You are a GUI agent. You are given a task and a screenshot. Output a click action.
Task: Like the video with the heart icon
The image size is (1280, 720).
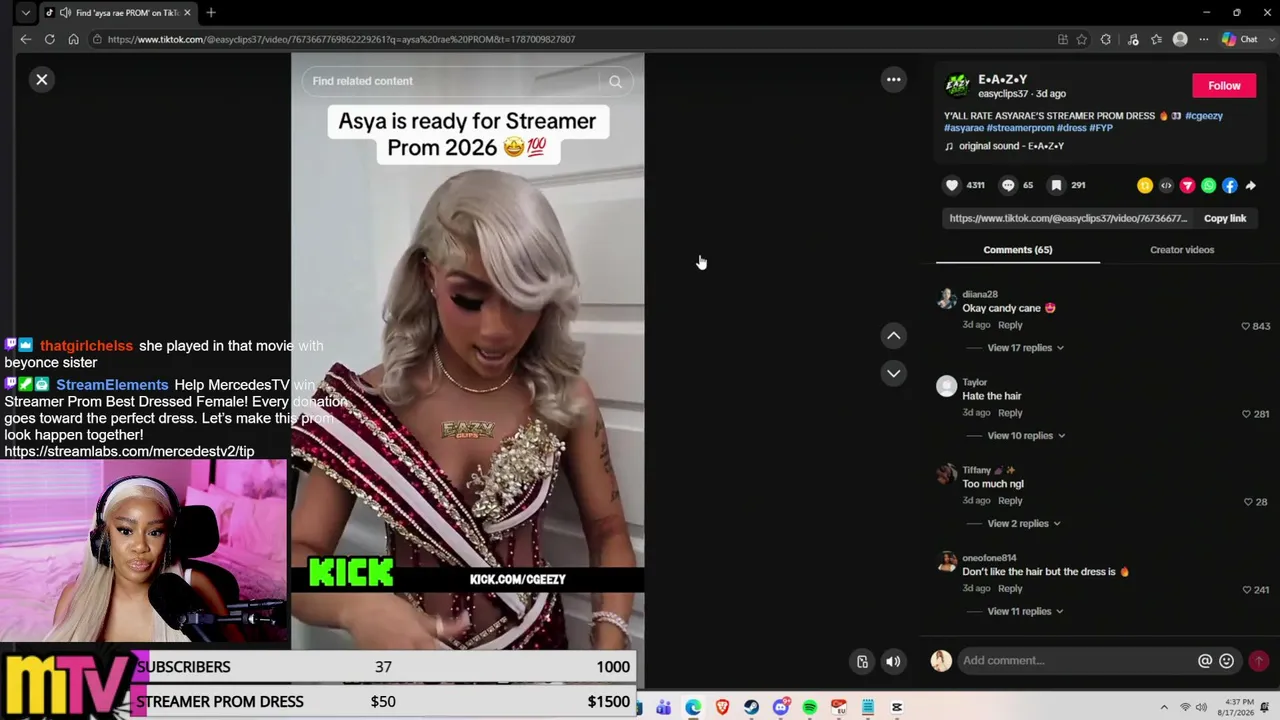pos(952,185)
